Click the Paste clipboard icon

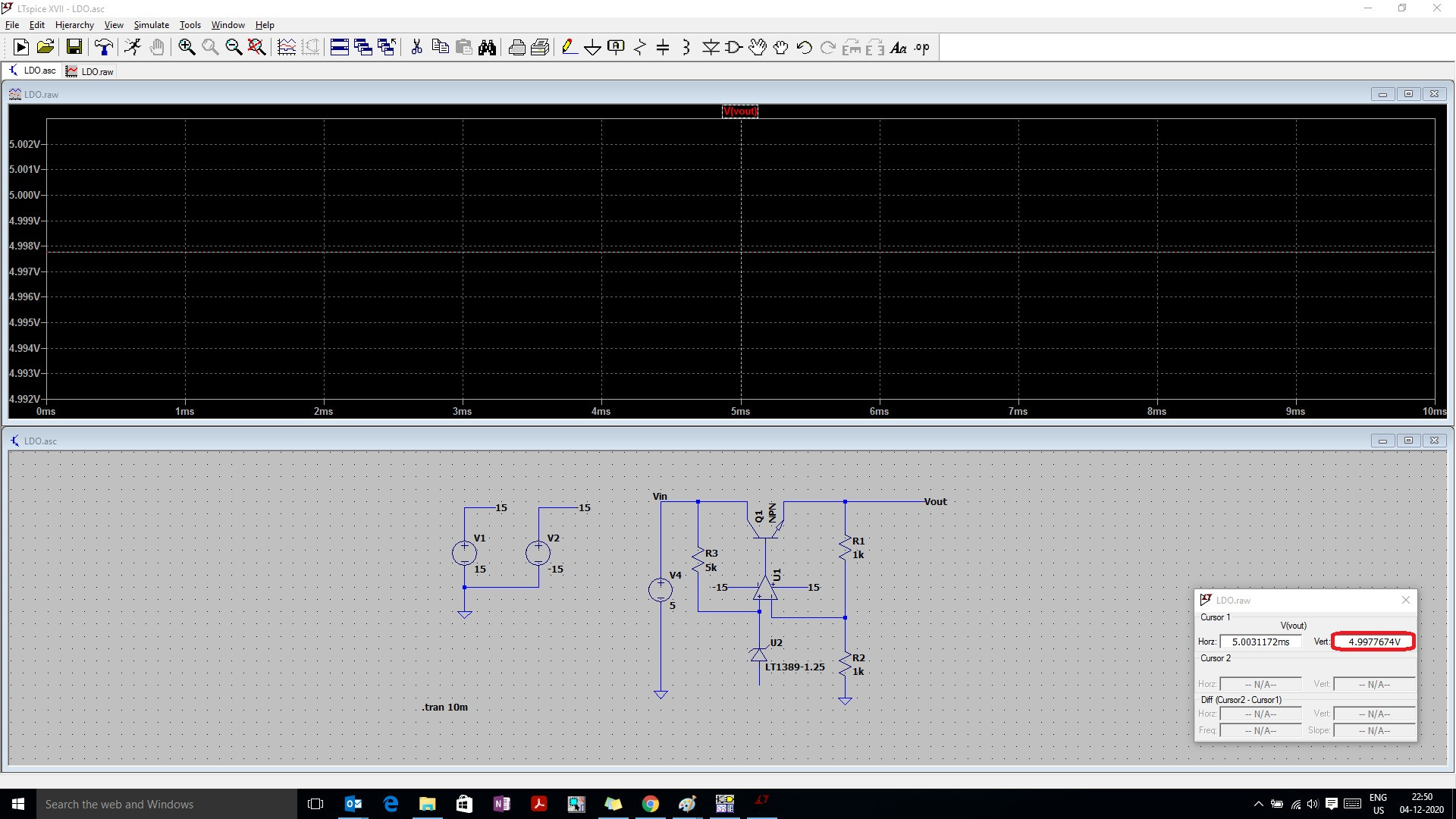(463, 47)
